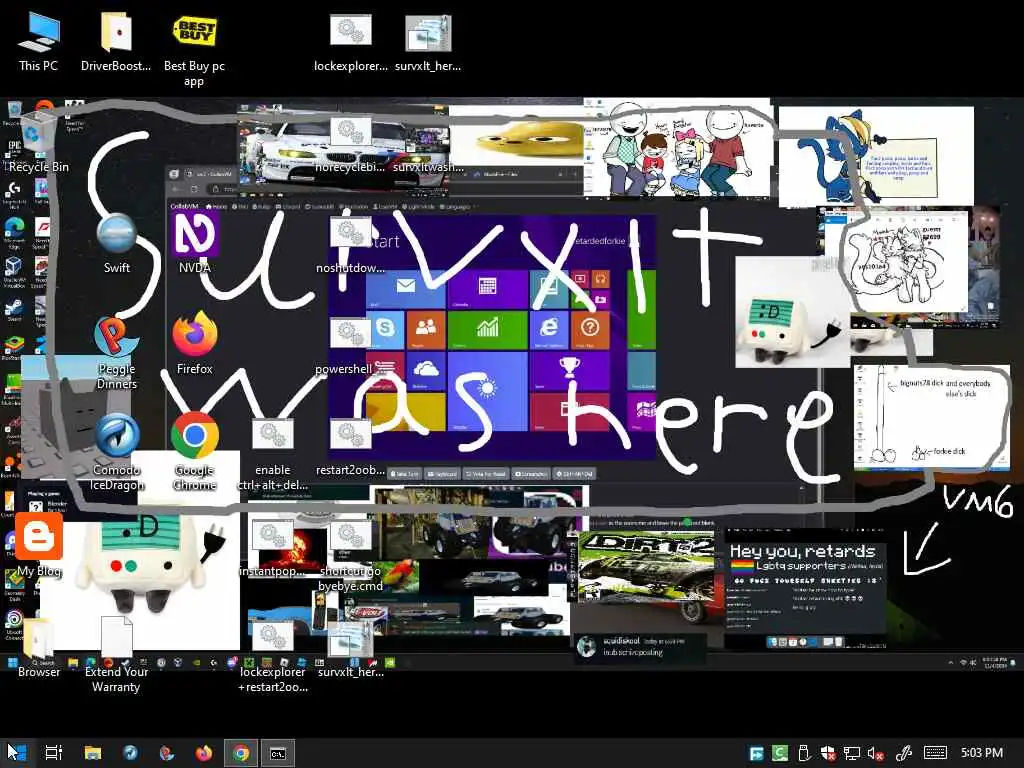1024x768 pixels.
Task: Open the Windows Start button
Action: coord(17,753)
